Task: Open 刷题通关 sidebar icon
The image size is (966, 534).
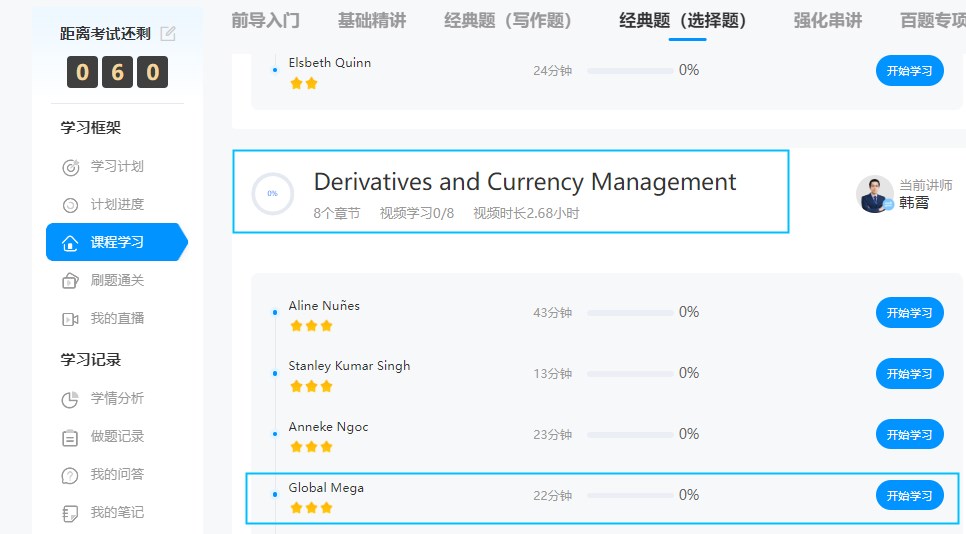Action: pyautogui.click(x=70, y=281)
